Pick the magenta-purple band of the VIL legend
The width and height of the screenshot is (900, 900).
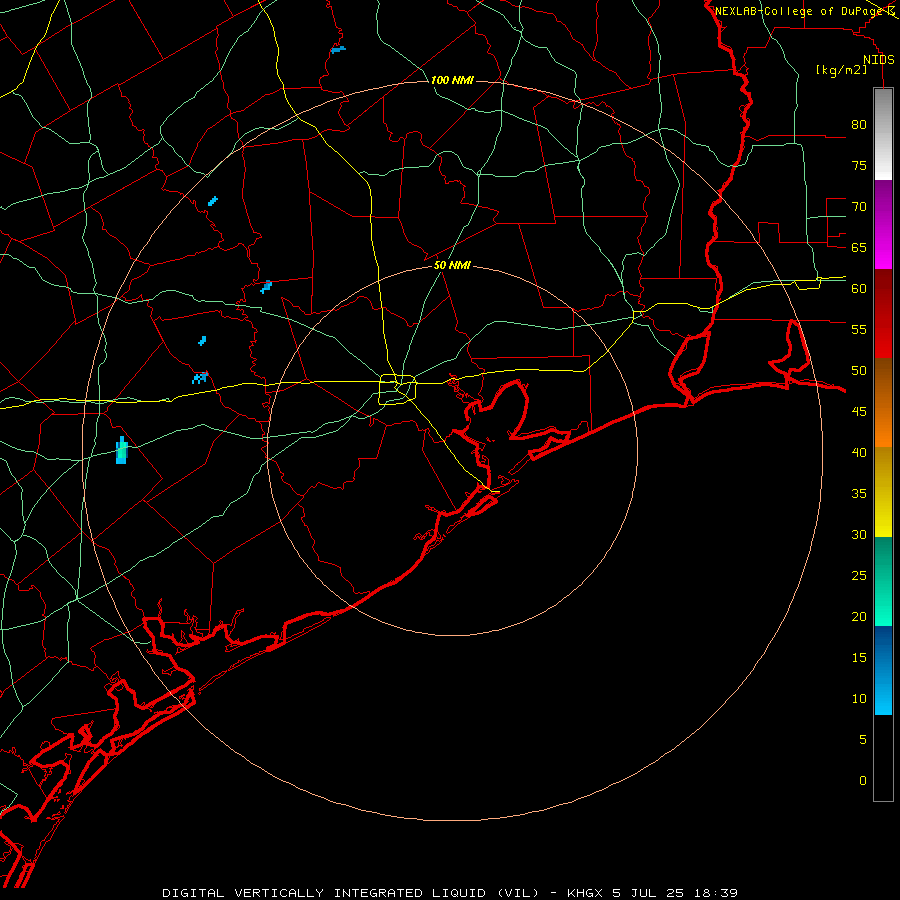[883, 224]
